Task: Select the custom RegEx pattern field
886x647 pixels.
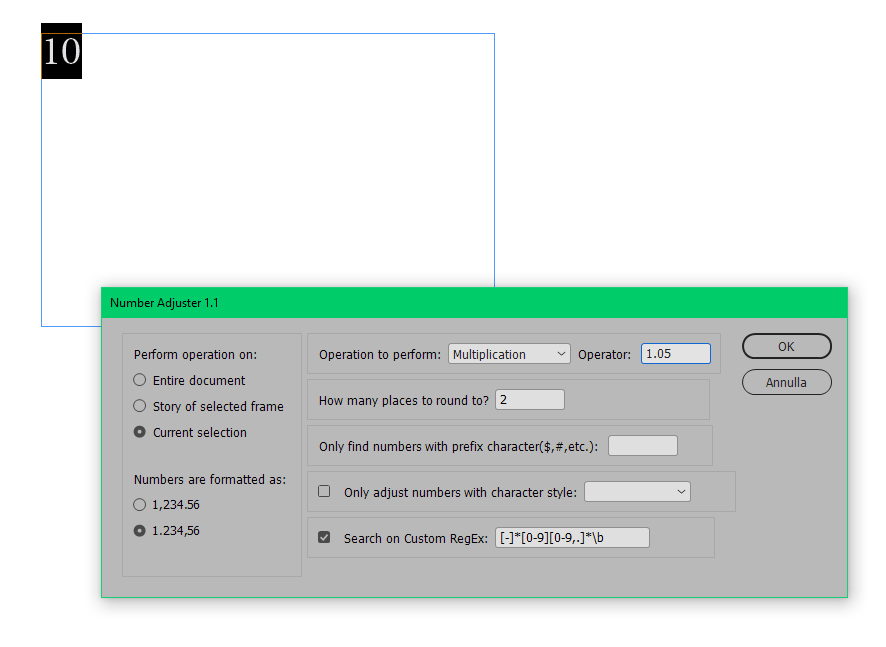Action: tap(571, 537)
